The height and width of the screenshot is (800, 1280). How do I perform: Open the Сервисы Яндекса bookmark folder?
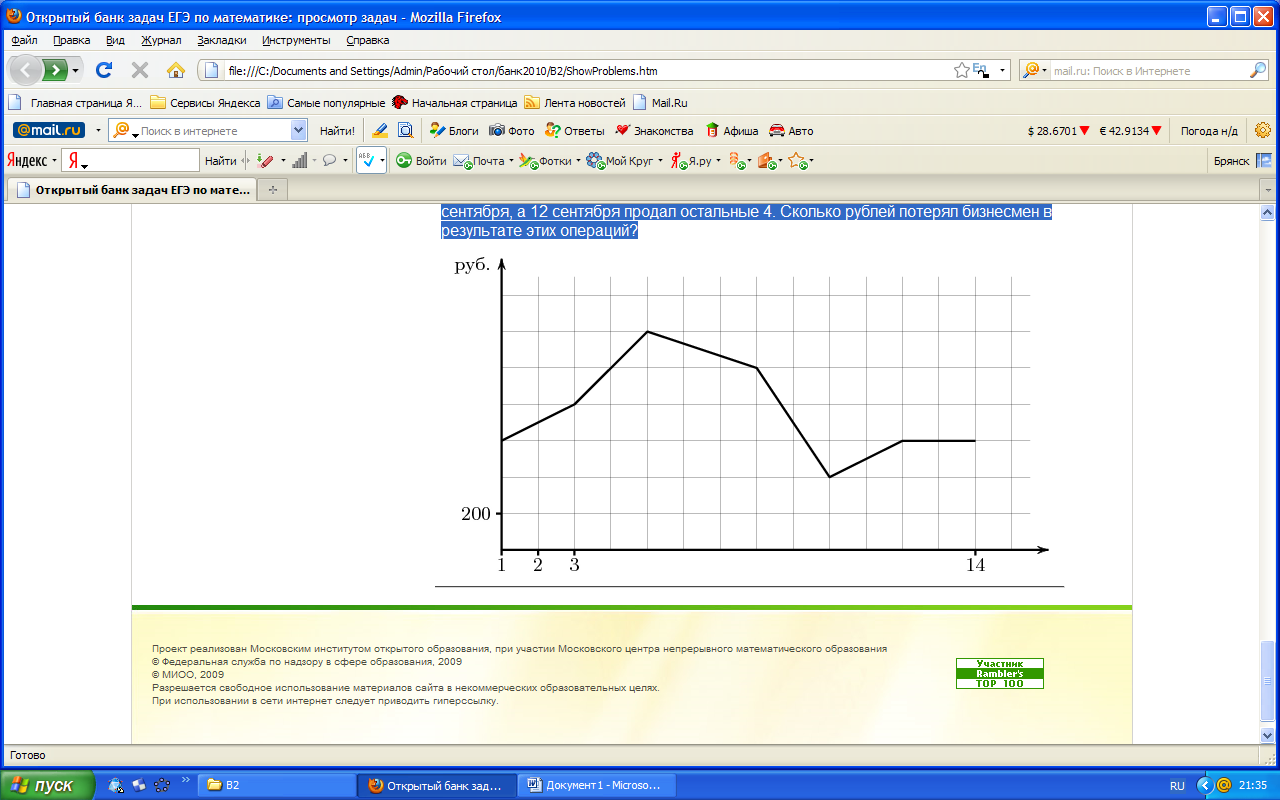pos(206,102)
